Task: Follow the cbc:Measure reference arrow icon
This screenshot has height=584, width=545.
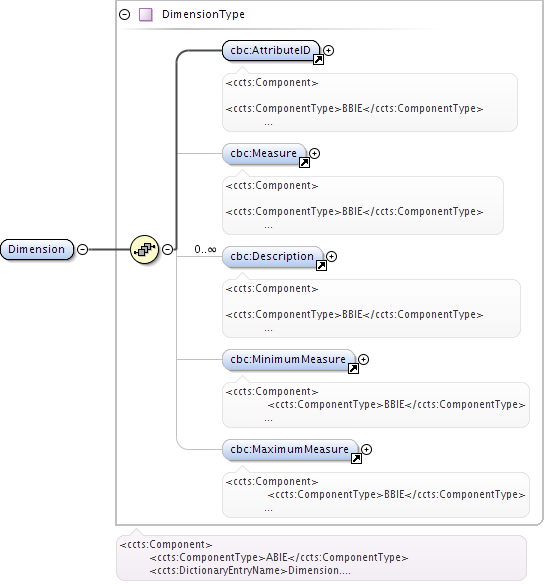Action: (x=304, y=162)
